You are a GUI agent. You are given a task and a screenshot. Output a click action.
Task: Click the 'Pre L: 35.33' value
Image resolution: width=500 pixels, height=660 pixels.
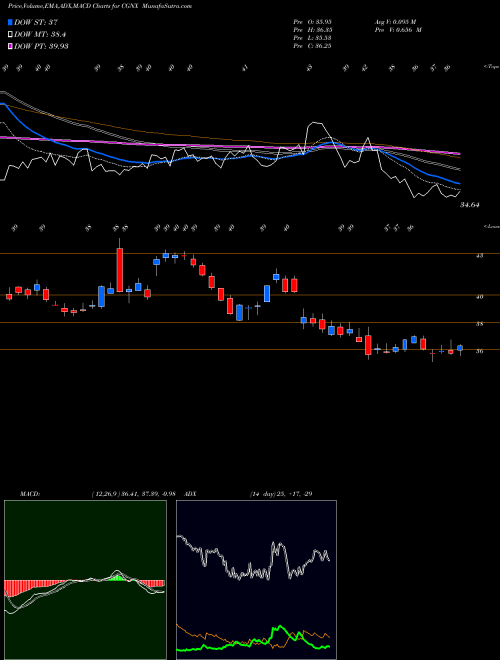[312, 38]
